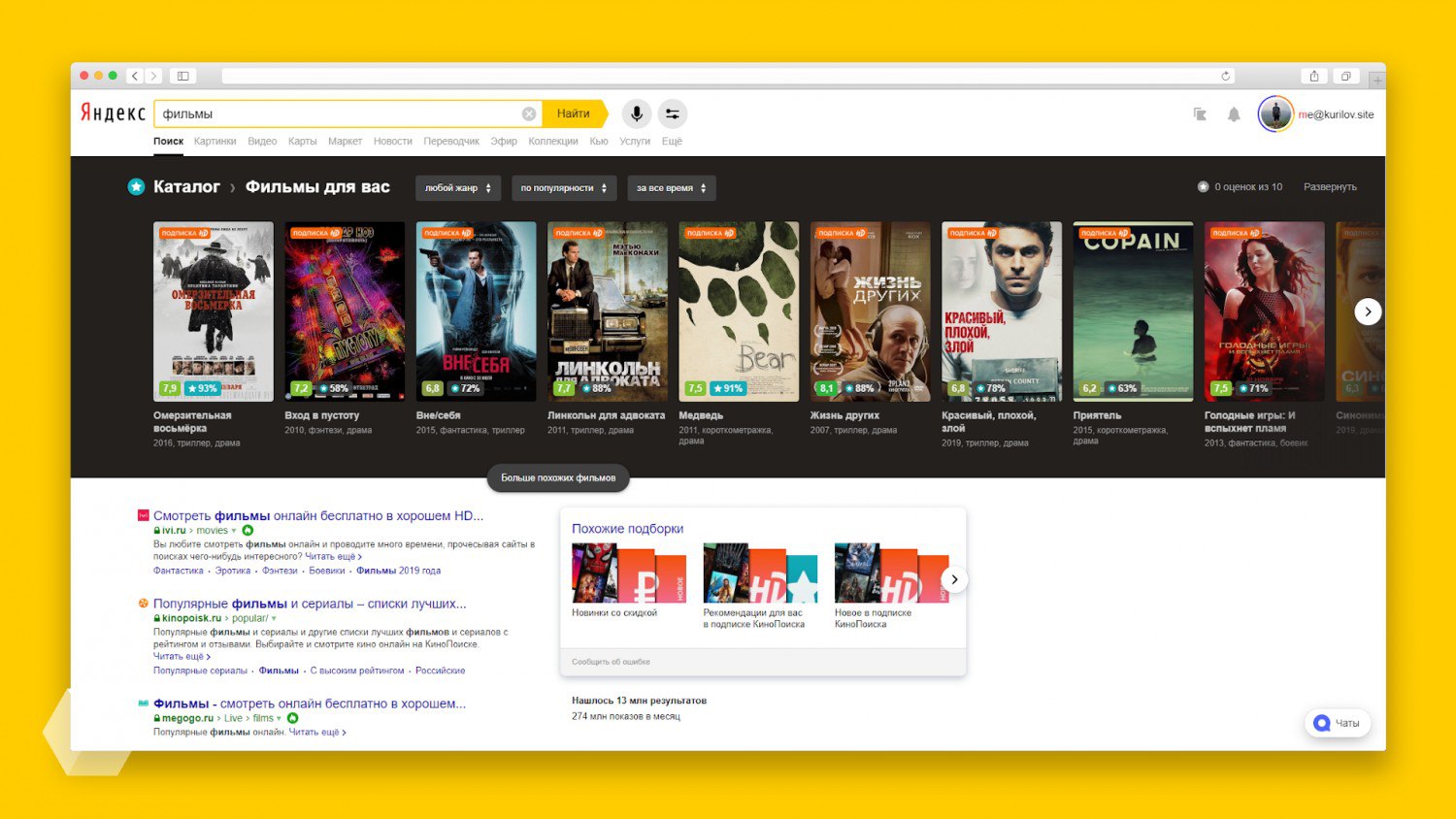Open 'Линкольн для адвоката' poster

(x=608, y=311)
